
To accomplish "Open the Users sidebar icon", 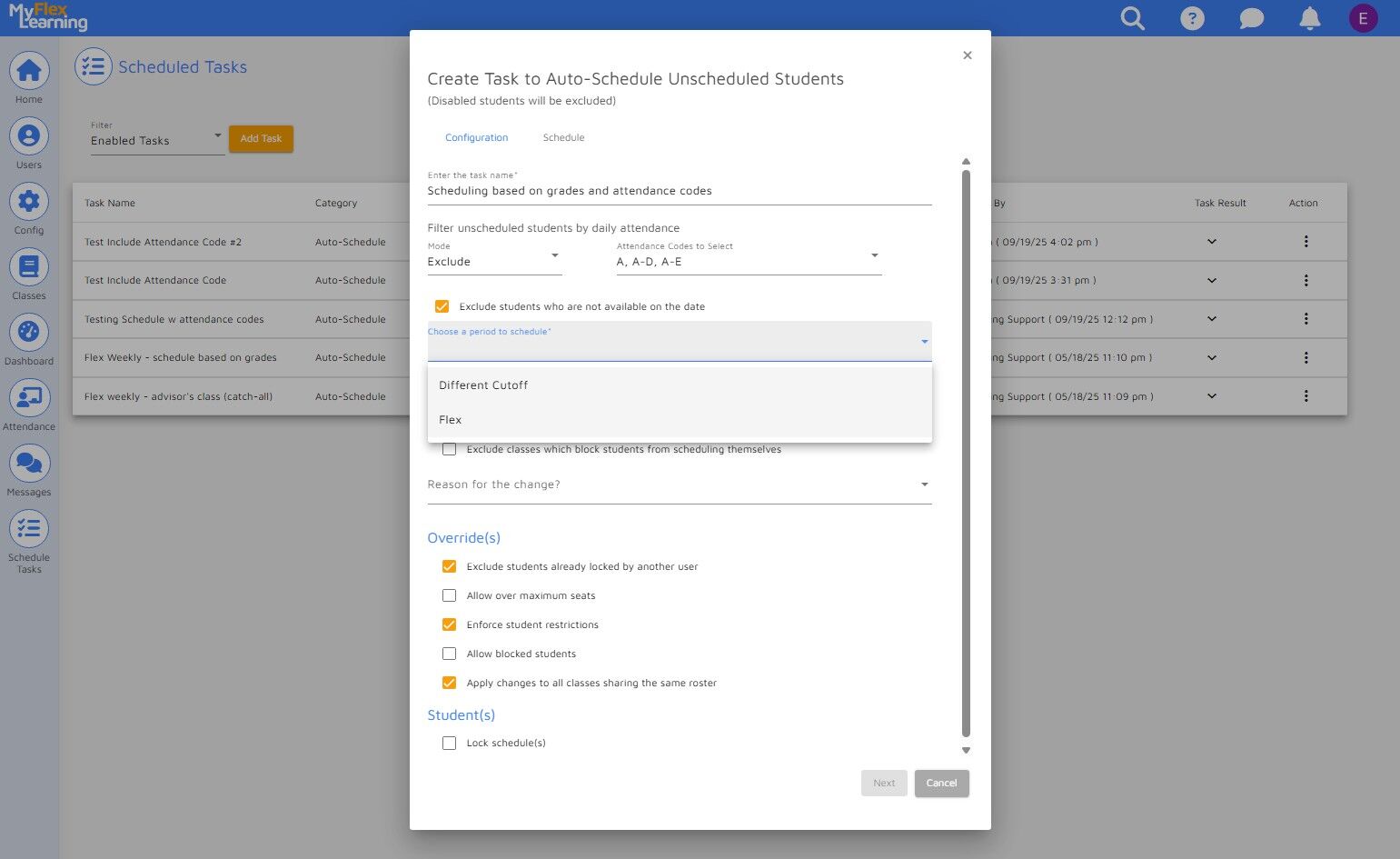I will pyautogui.click(x=29, y=136).
